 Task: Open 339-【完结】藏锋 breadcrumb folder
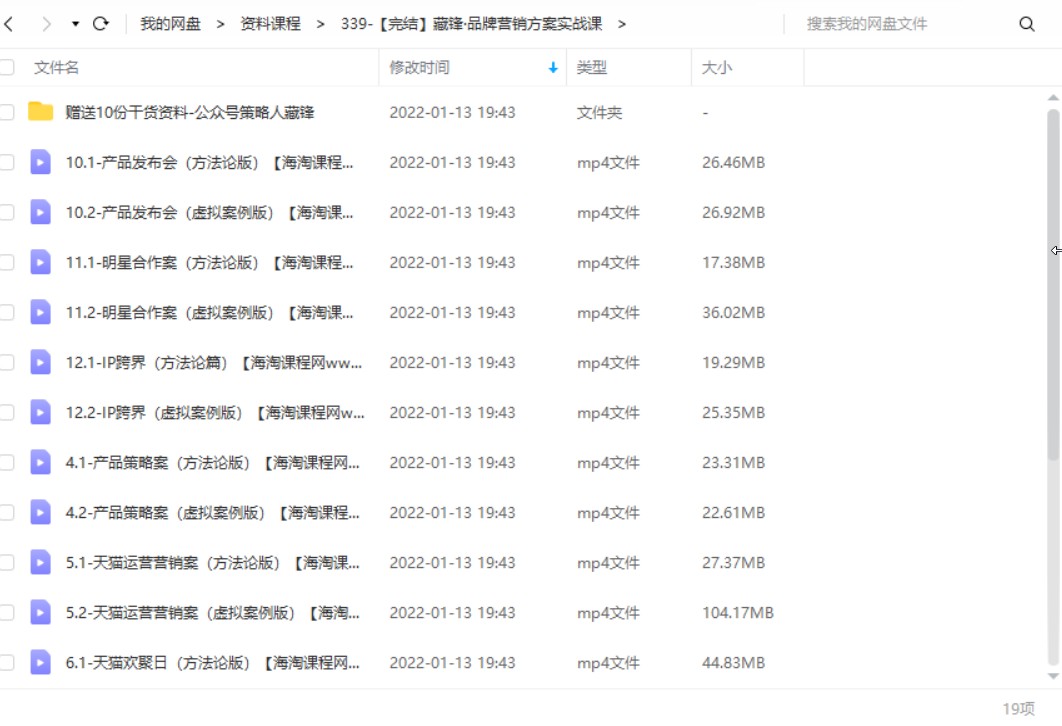click(471, 24)
